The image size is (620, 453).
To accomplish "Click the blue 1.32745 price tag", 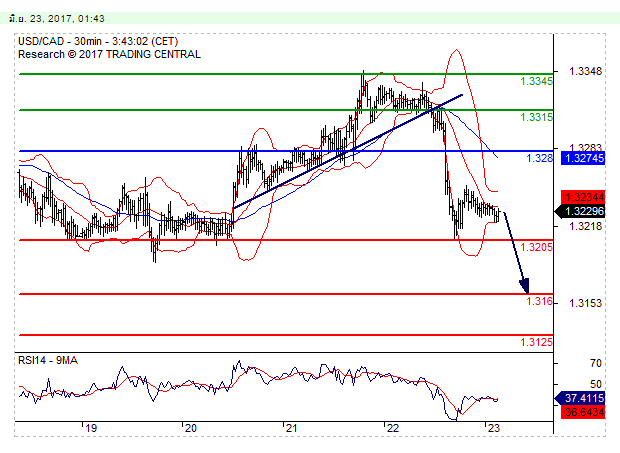I will click(583, 158).
